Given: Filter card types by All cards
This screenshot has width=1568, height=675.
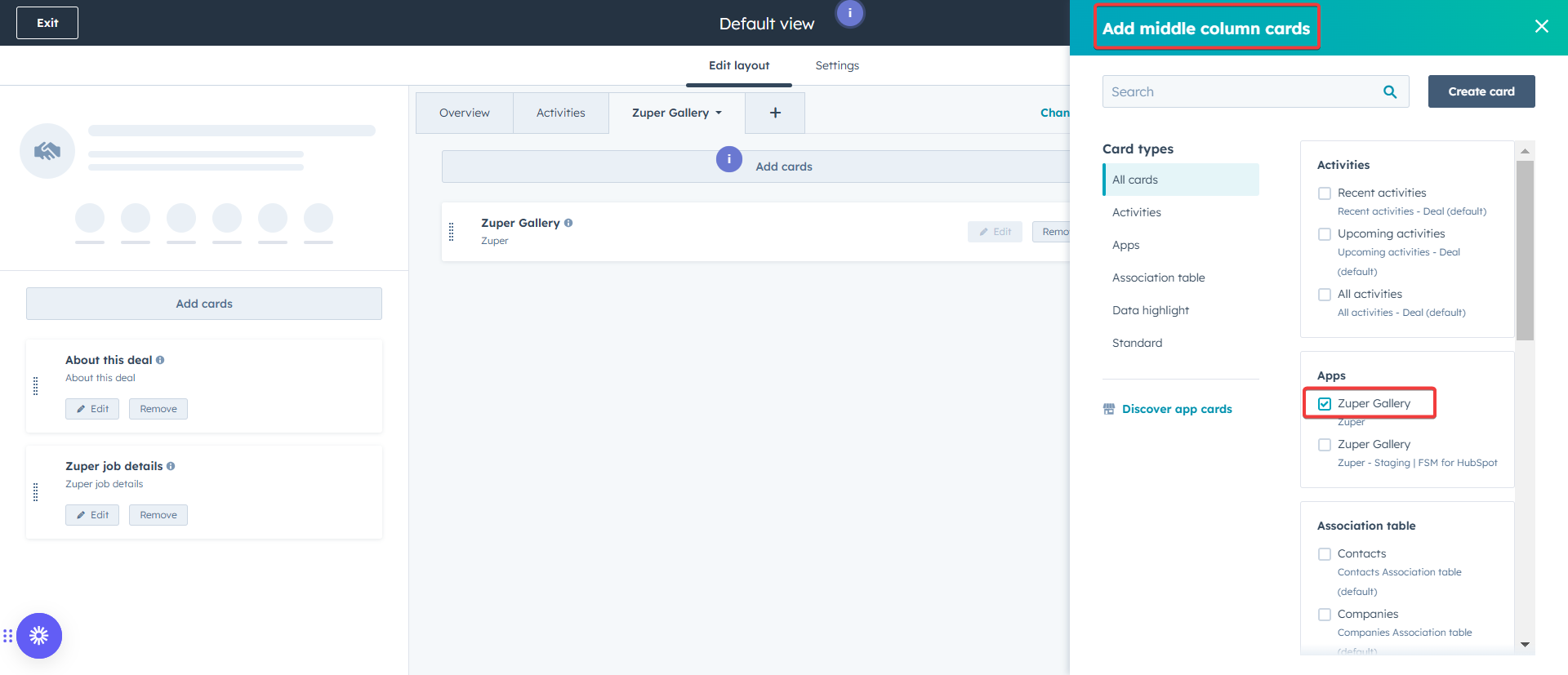Looking at the screenshot, I should coord(1181,180).
